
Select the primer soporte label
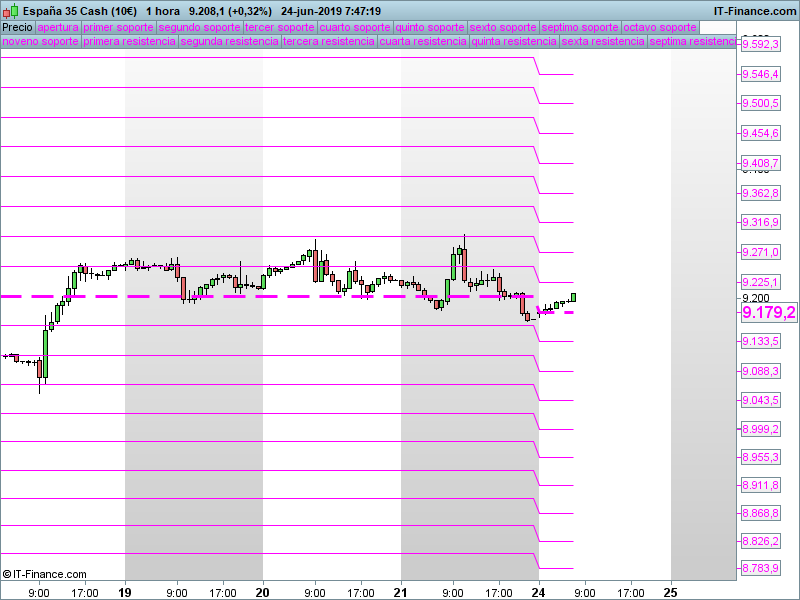point(118,27)
